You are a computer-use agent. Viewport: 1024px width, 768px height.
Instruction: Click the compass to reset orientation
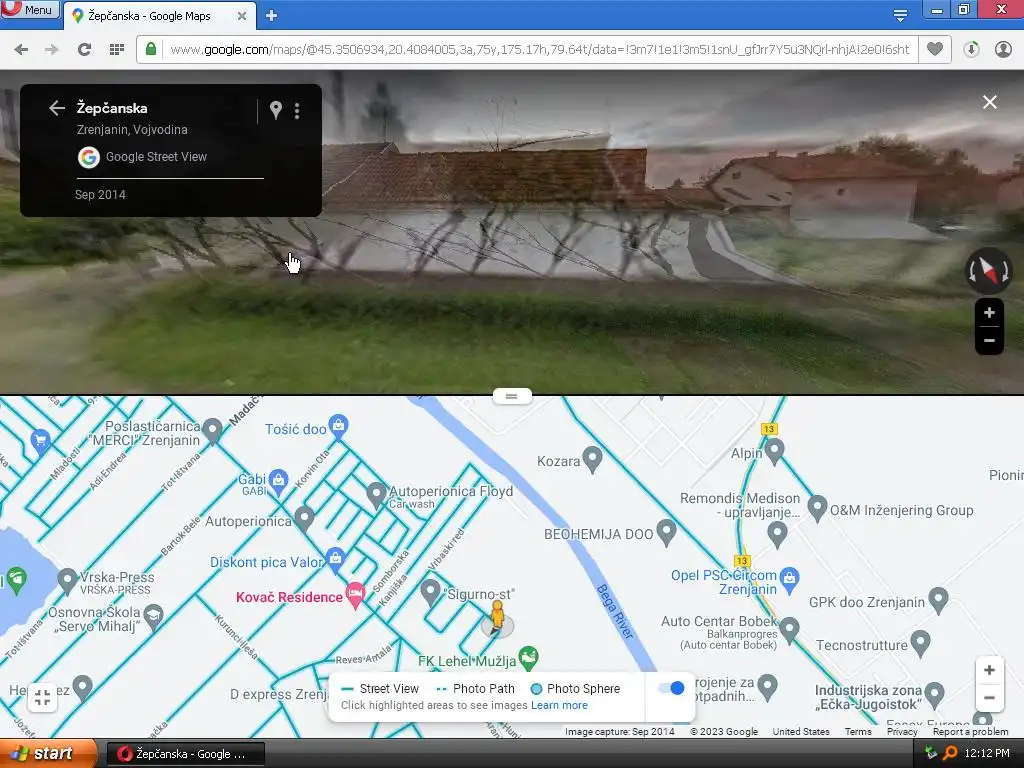pos(989,270)
